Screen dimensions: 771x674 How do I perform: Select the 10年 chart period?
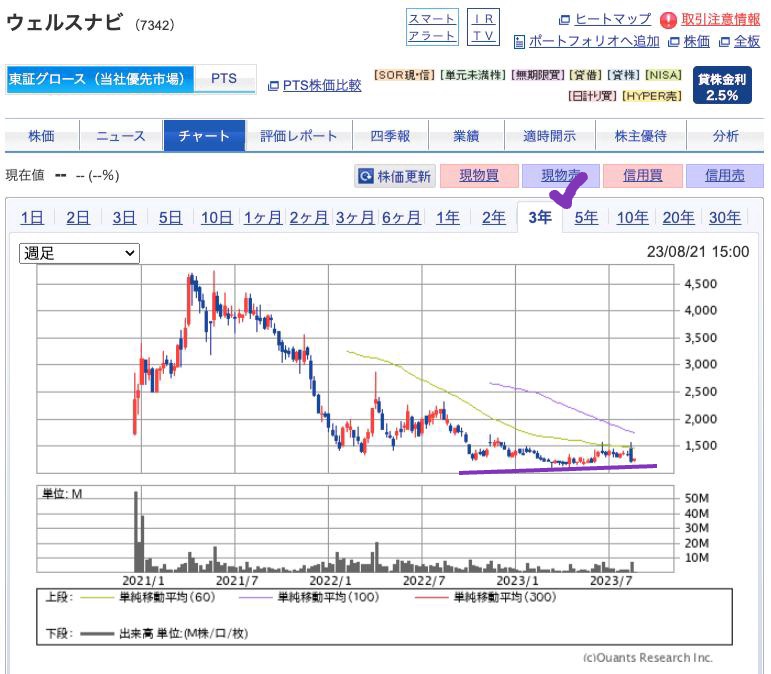pos(632,217)
